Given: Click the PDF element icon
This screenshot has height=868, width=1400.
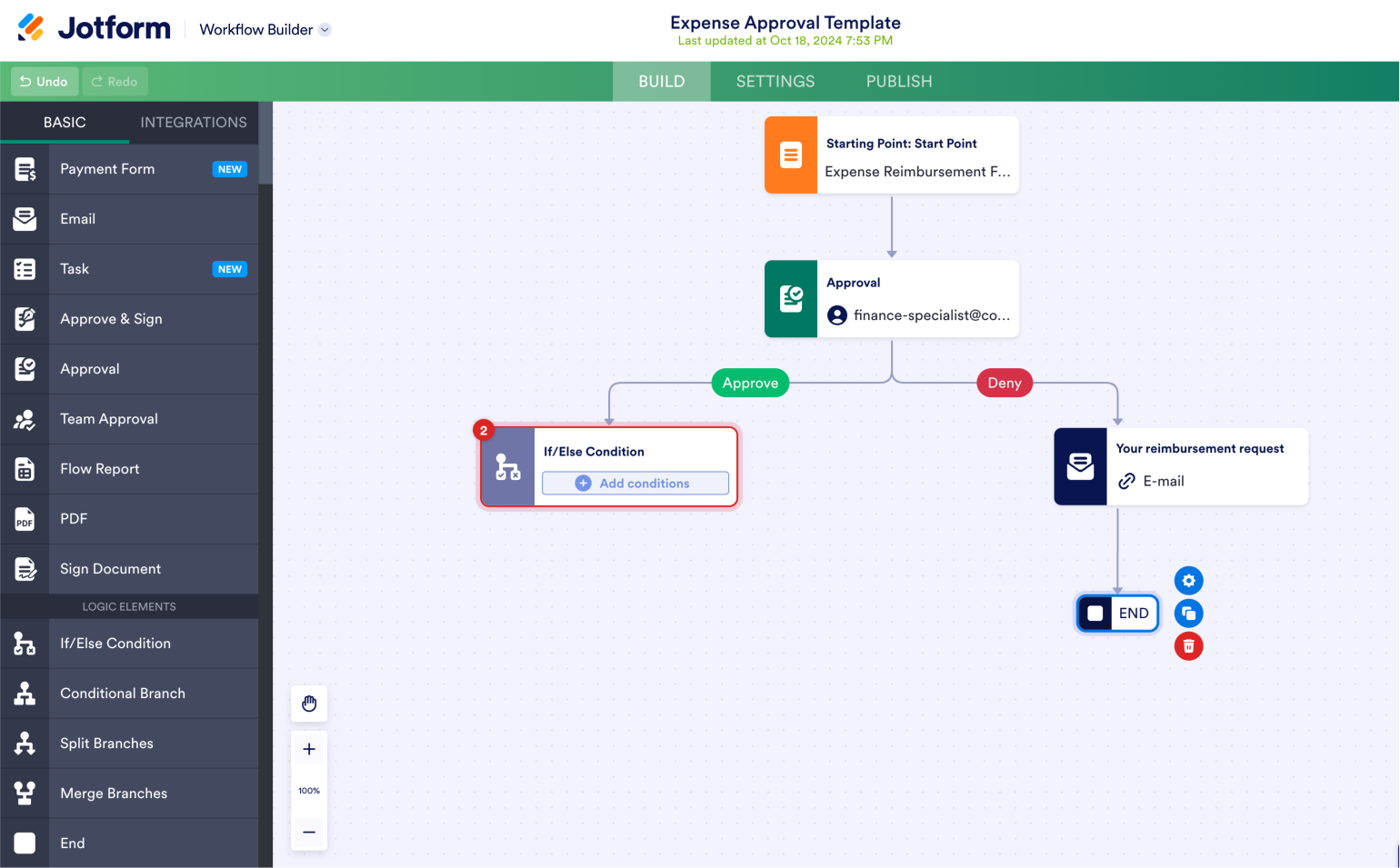Looking at the screenshot, I should pos(25,519).
